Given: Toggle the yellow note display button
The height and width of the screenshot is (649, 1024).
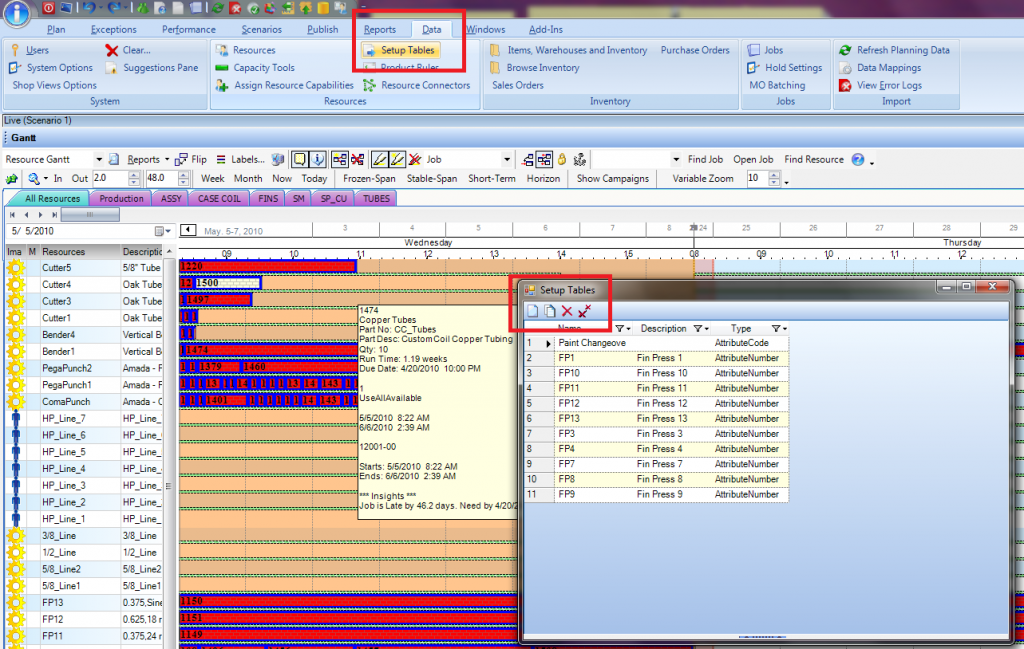Looking at the screenshot, I should click(x=299, y=159).
